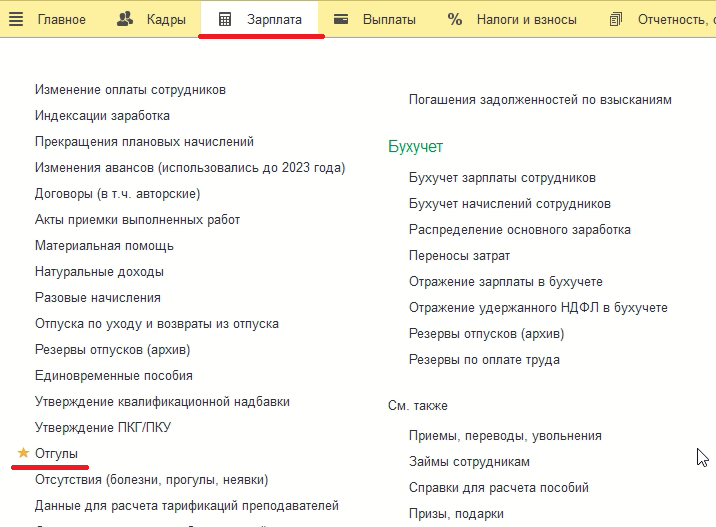This screenshot has height=527, width=716.
Task: Open Единовременные пособия
Action: pyautogui.click(x=114, y=376)
